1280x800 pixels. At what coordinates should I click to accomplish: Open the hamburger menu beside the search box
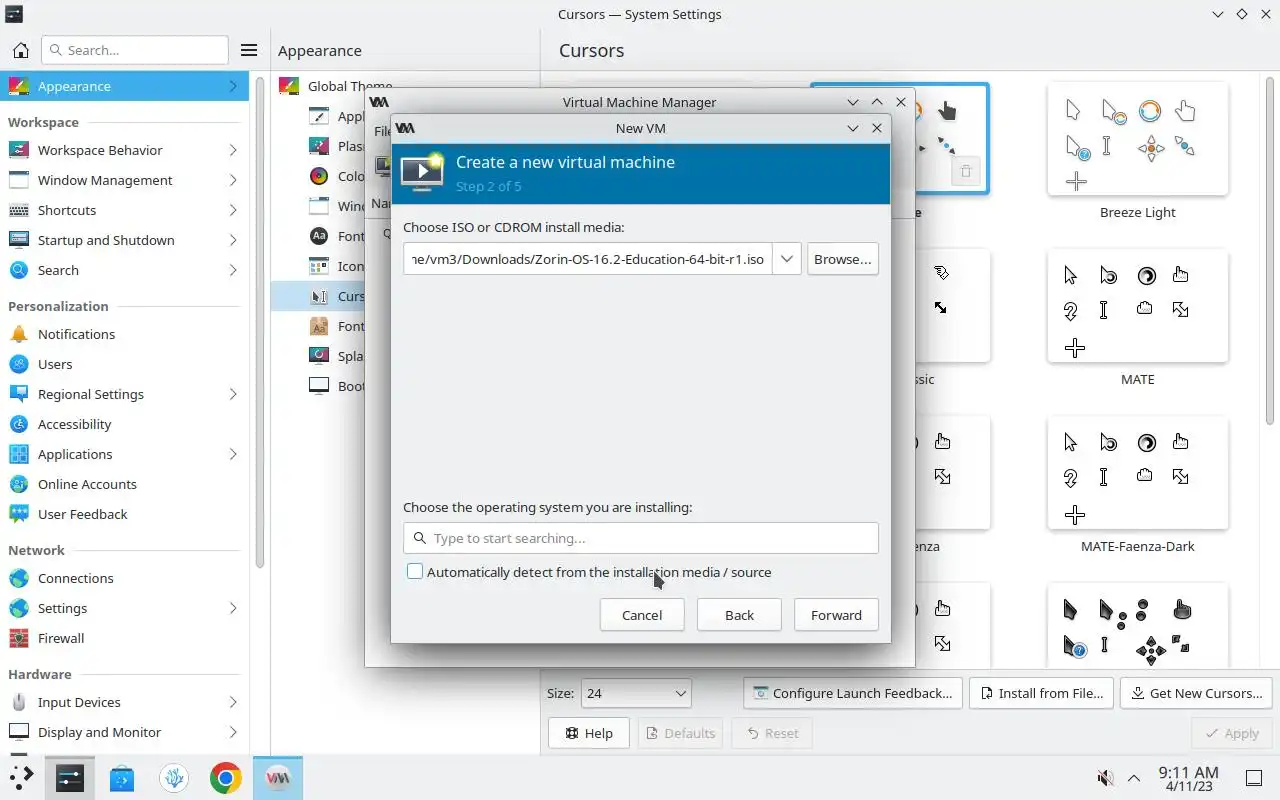coord(249,50)
